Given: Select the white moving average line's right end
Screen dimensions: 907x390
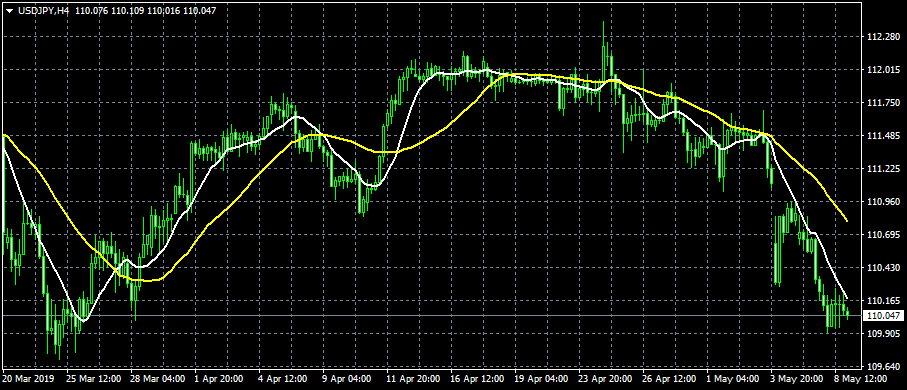Looking at the screenshot, I should [847, 298].
